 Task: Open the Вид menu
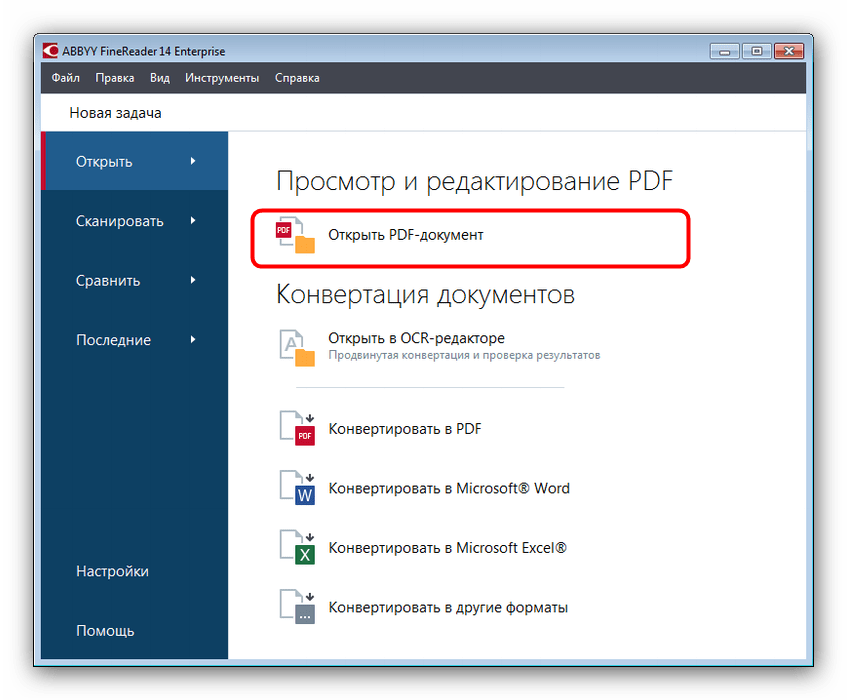tap(160, 78)
